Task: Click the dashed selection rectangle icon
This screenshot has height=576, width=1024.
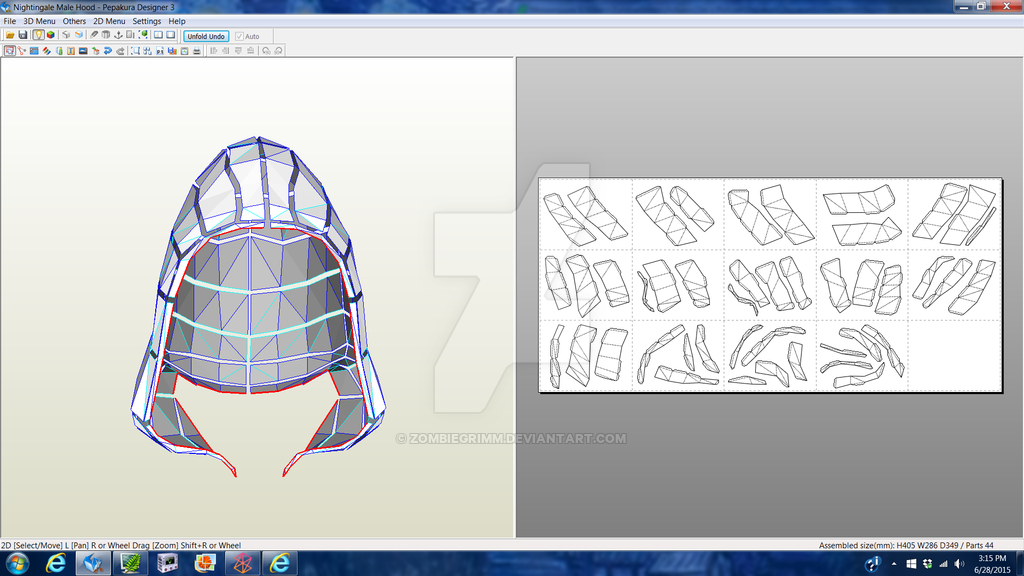Action: pyautogui.click(x=135, y=51)
